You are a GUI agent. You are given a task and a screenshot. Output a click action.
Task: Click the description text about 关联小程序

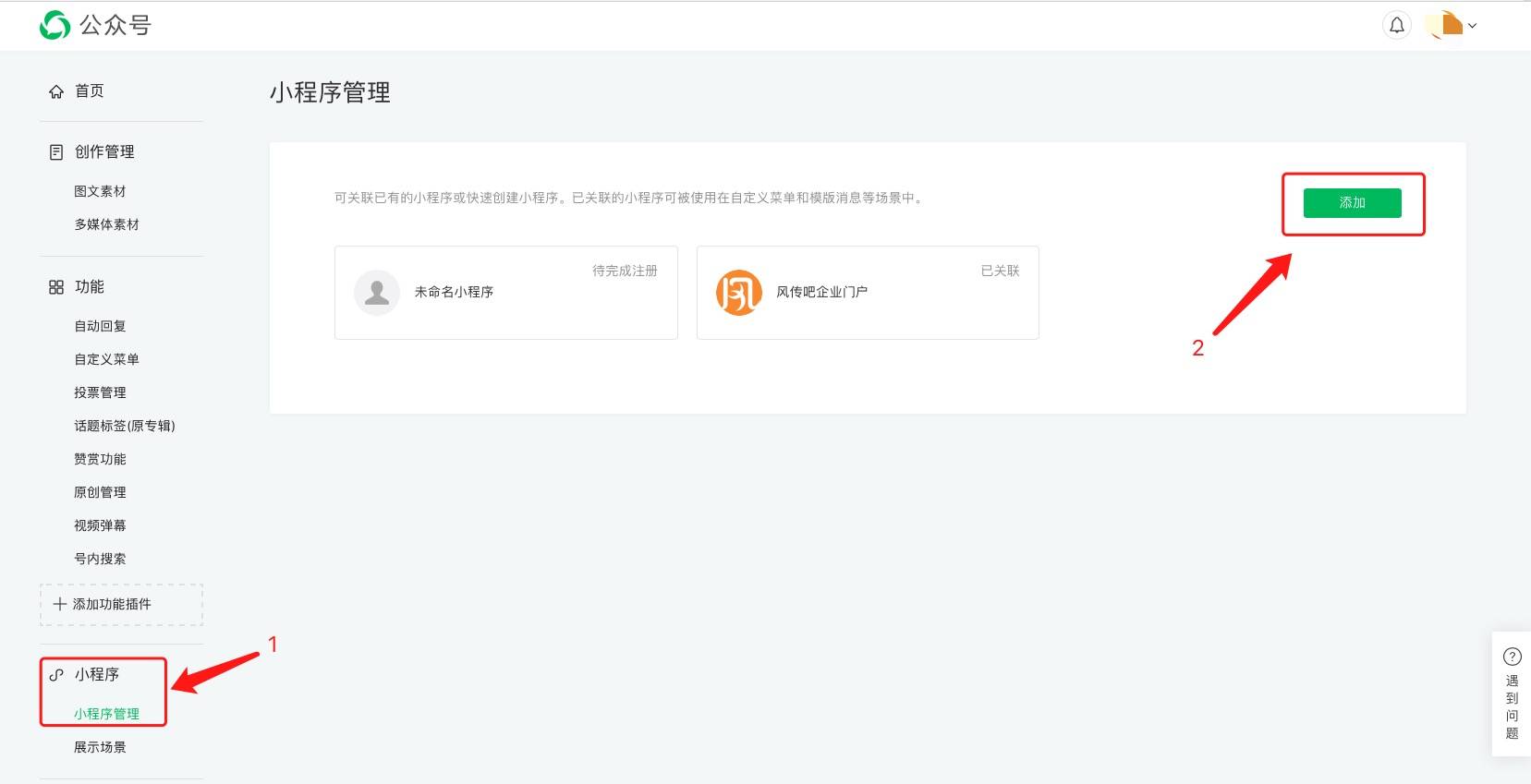(629, 198)
